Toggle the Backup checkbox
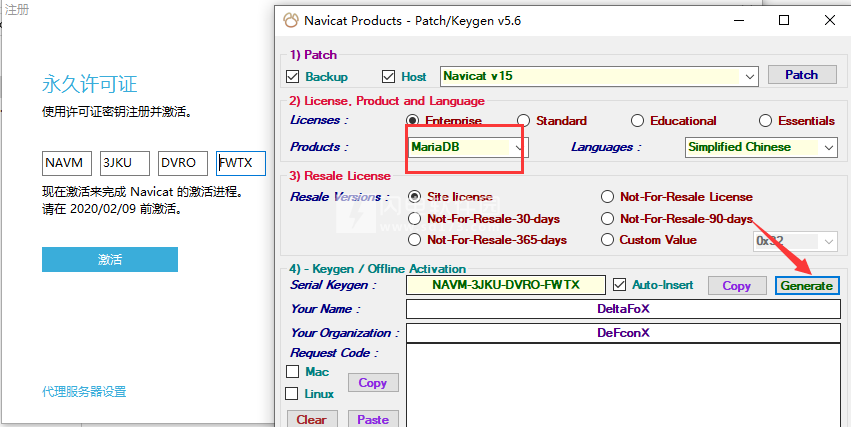Screen dimensions: 851x427 pyautogui.click(x=293, y=77)
